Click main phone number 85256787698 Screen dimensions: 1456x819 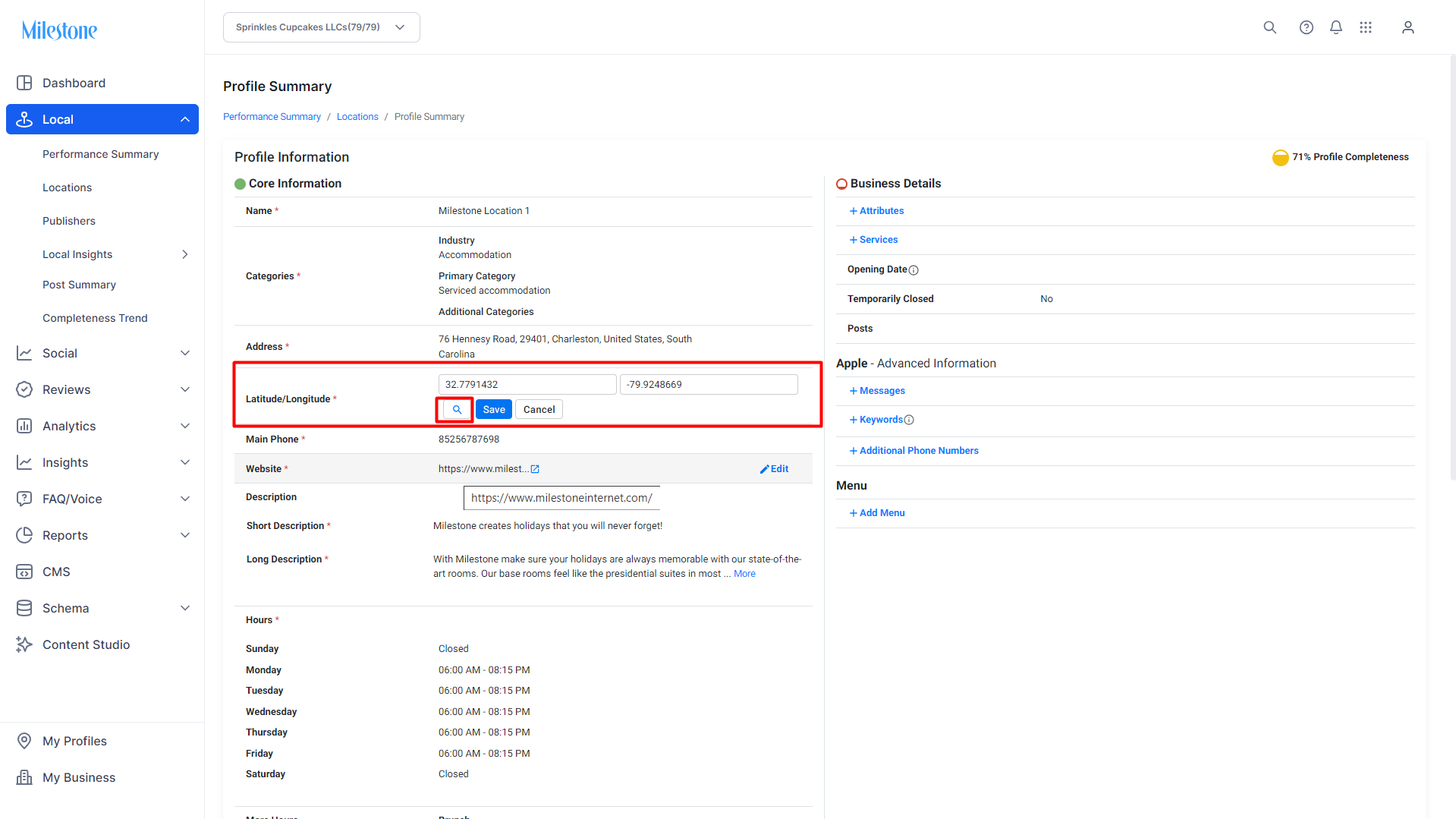coord(469,439)
